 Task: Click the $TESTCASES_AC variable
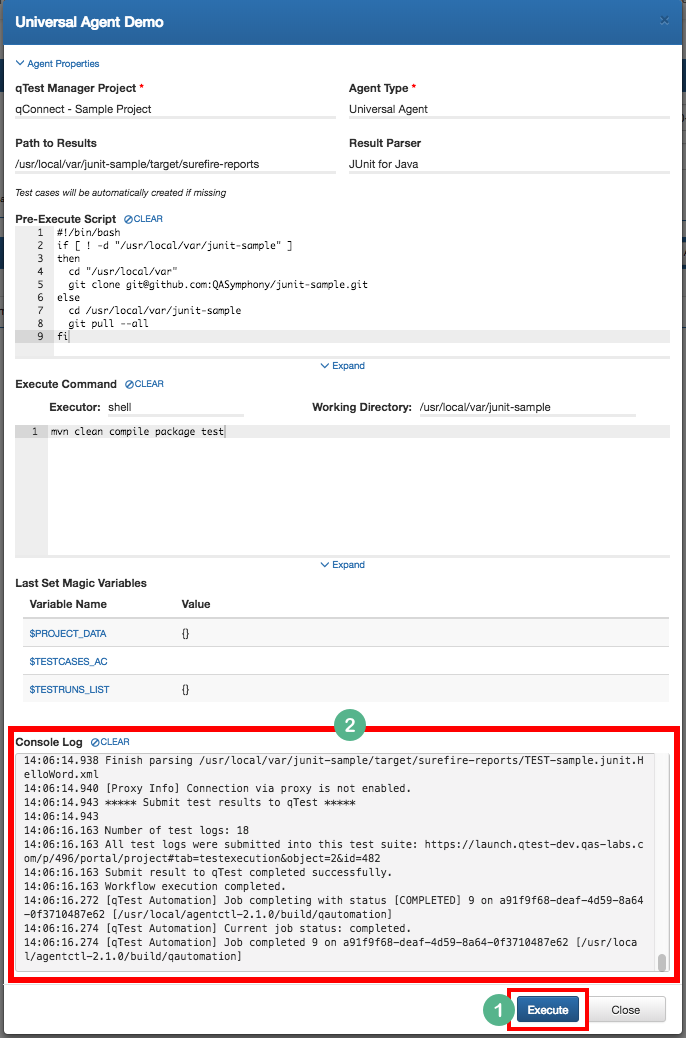68,661
